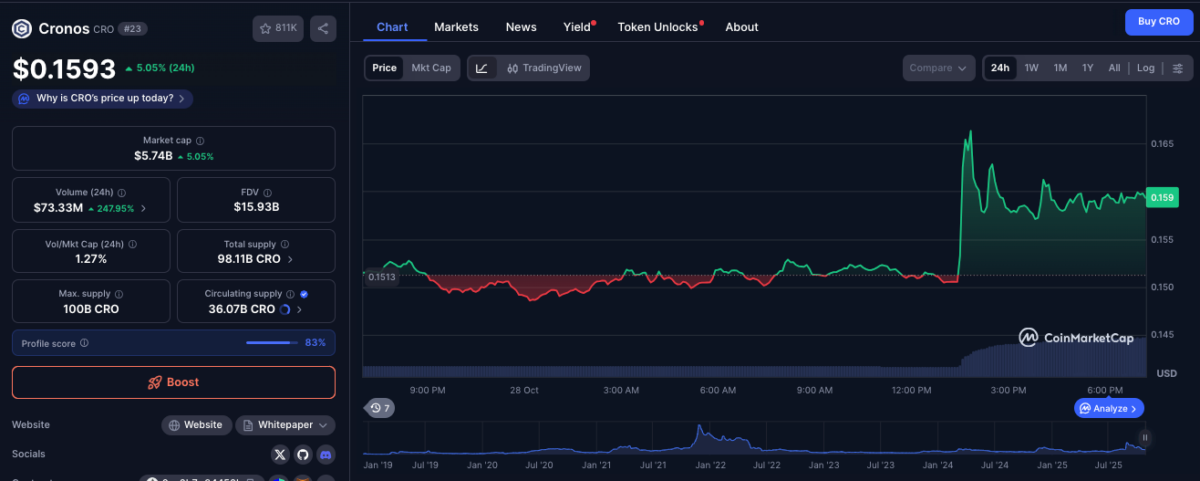Switch chart to Mkt Cap view
Viewport: 1200px width, 481px height.
[x=431, y=68]
